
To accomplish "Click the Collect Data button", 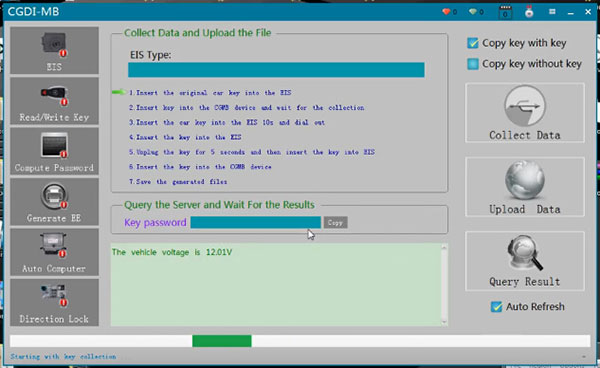I will (x=525, y=112).
